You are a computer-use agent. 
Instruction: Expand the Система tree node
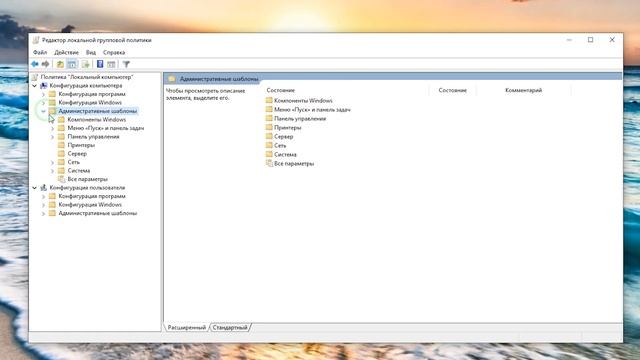(x=53, y=171)
